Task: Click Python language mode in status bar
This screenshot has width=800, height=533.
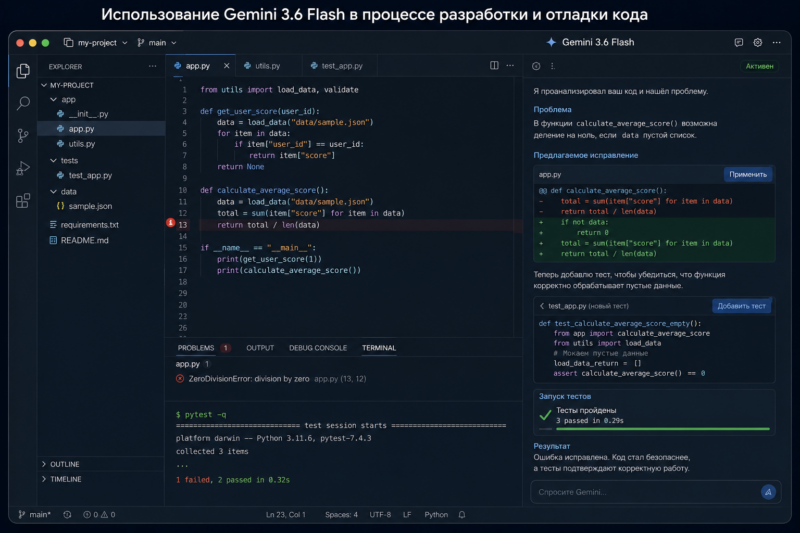Action: click(x=436, y=515)
